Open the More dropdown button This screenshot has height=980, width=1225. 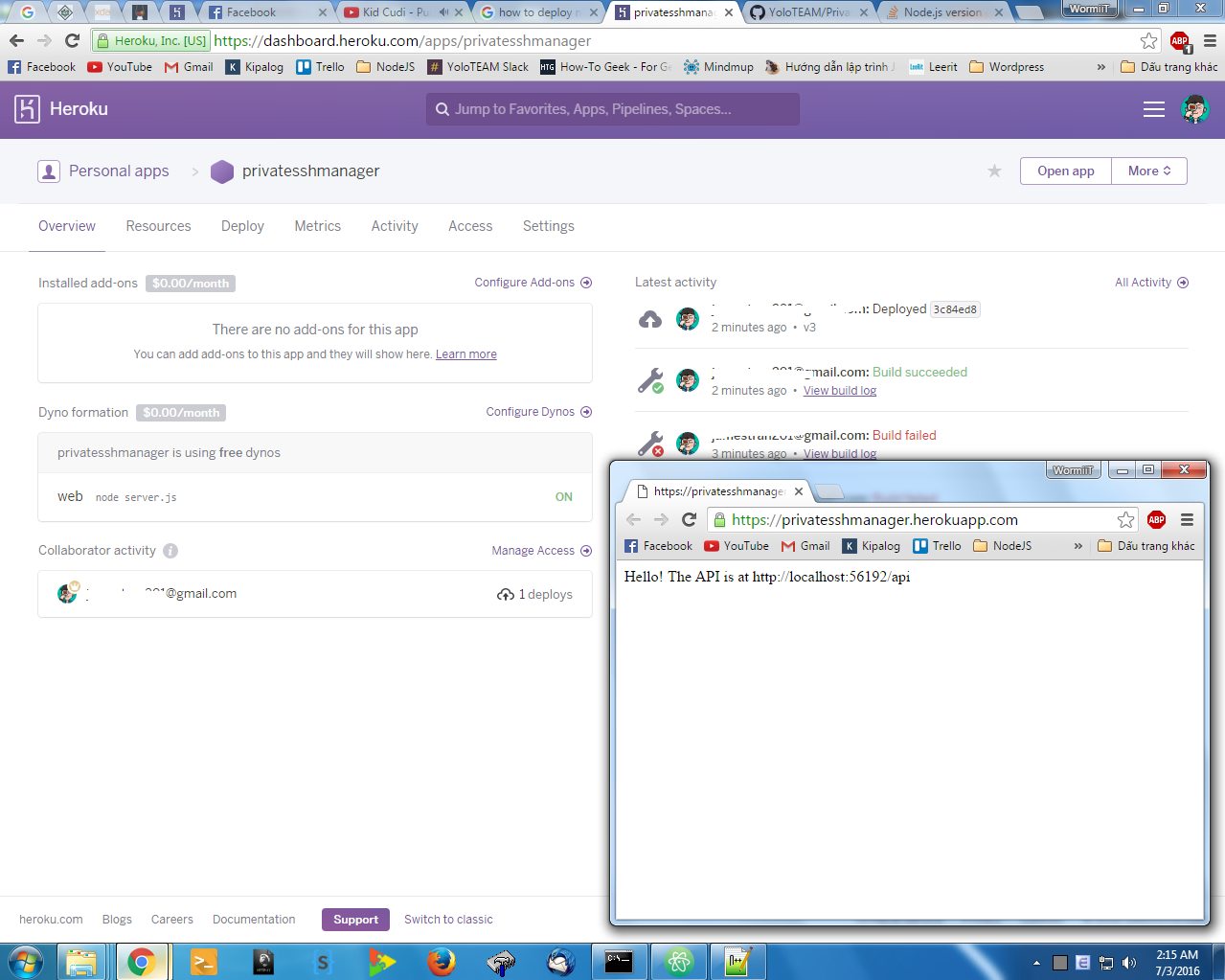1149,171
